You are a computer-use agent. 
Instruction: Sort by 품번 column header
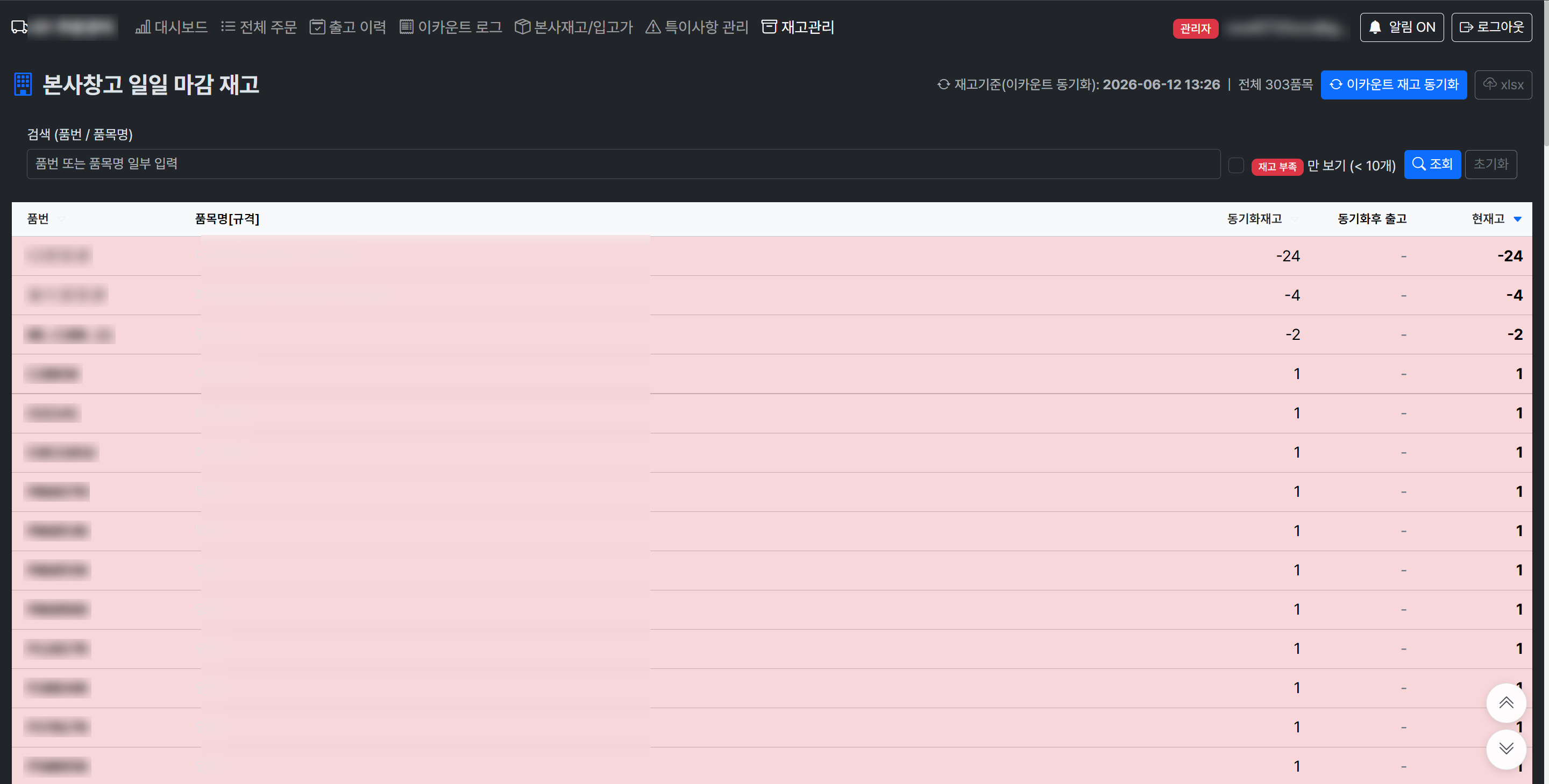click(38, 219)
